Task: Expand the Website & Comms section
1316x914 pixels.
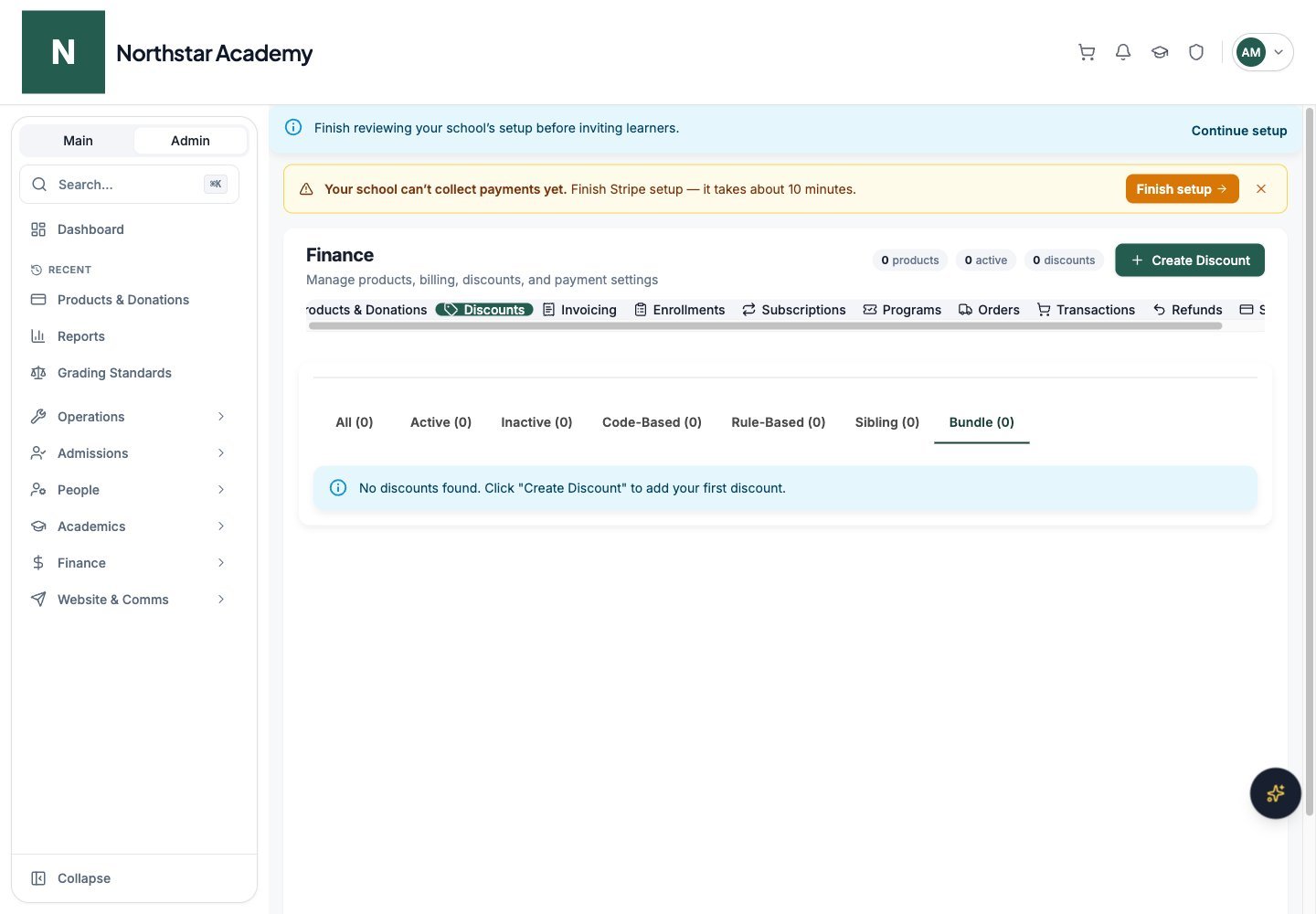Action: pos(129,600)
